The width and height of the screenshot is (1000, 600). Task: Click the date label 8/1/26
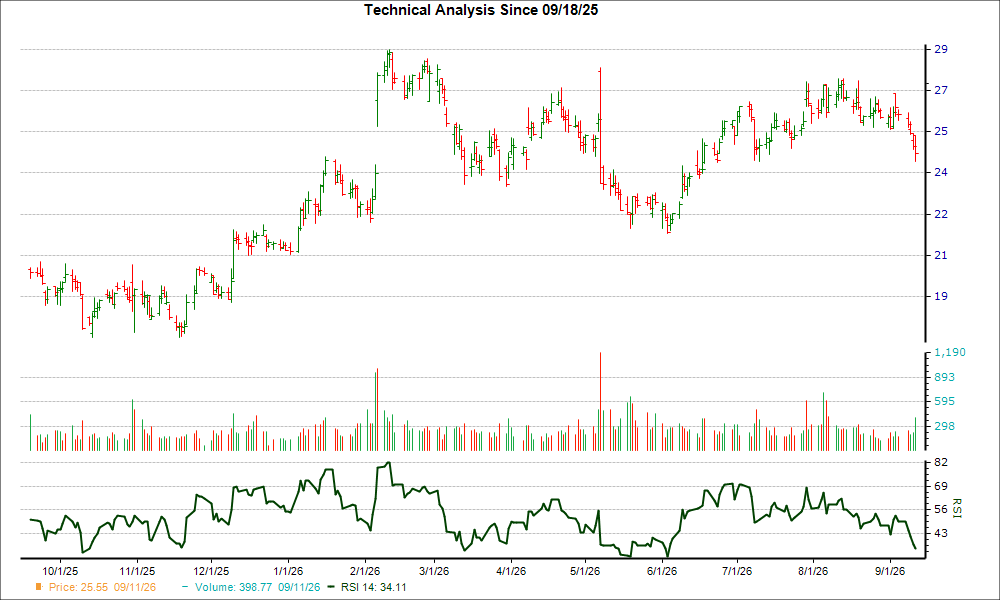click(x=812, y=571)
